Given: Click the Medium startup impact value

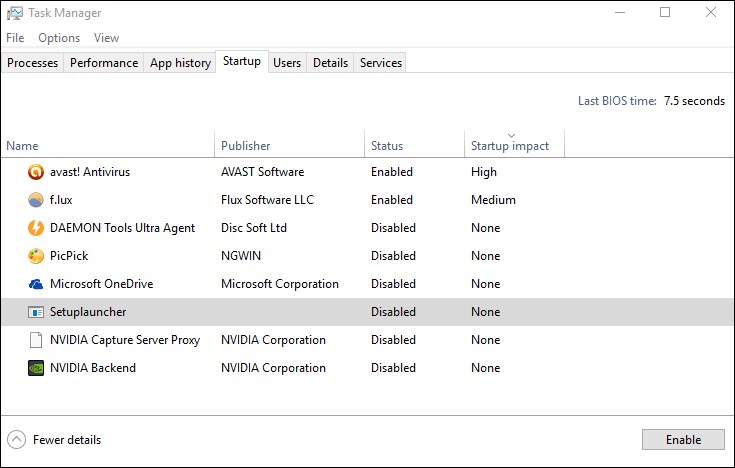Looking at the screenshot, I should click(x=493, y=200).
